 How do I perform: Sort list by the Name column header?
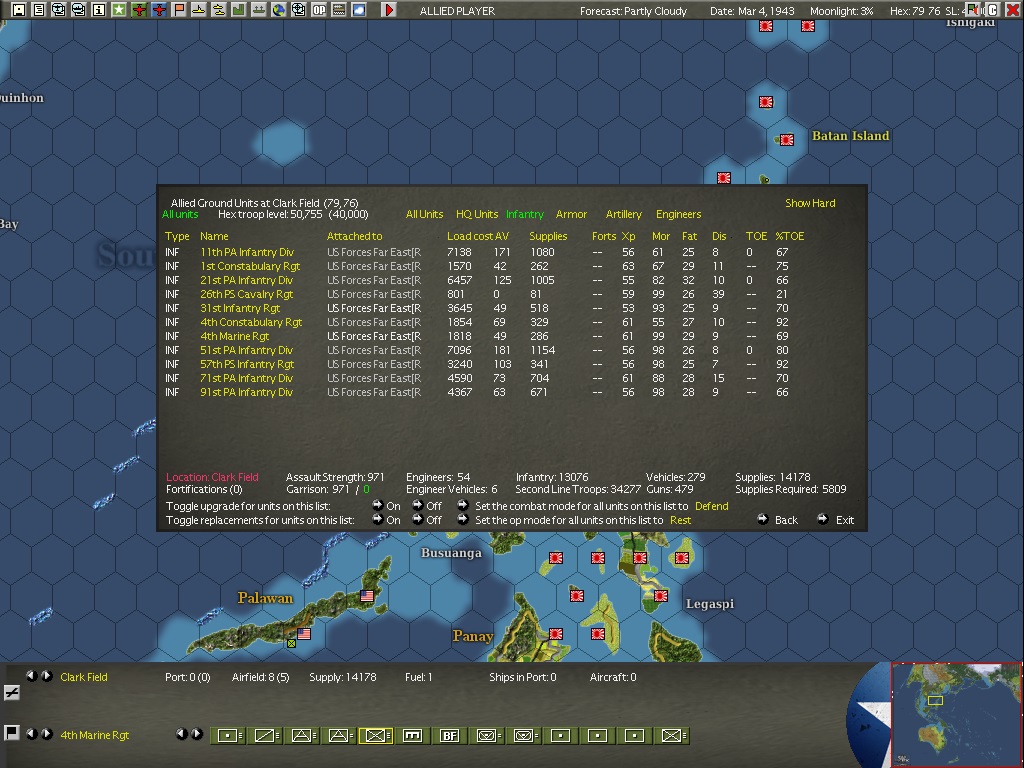point(214,236)
